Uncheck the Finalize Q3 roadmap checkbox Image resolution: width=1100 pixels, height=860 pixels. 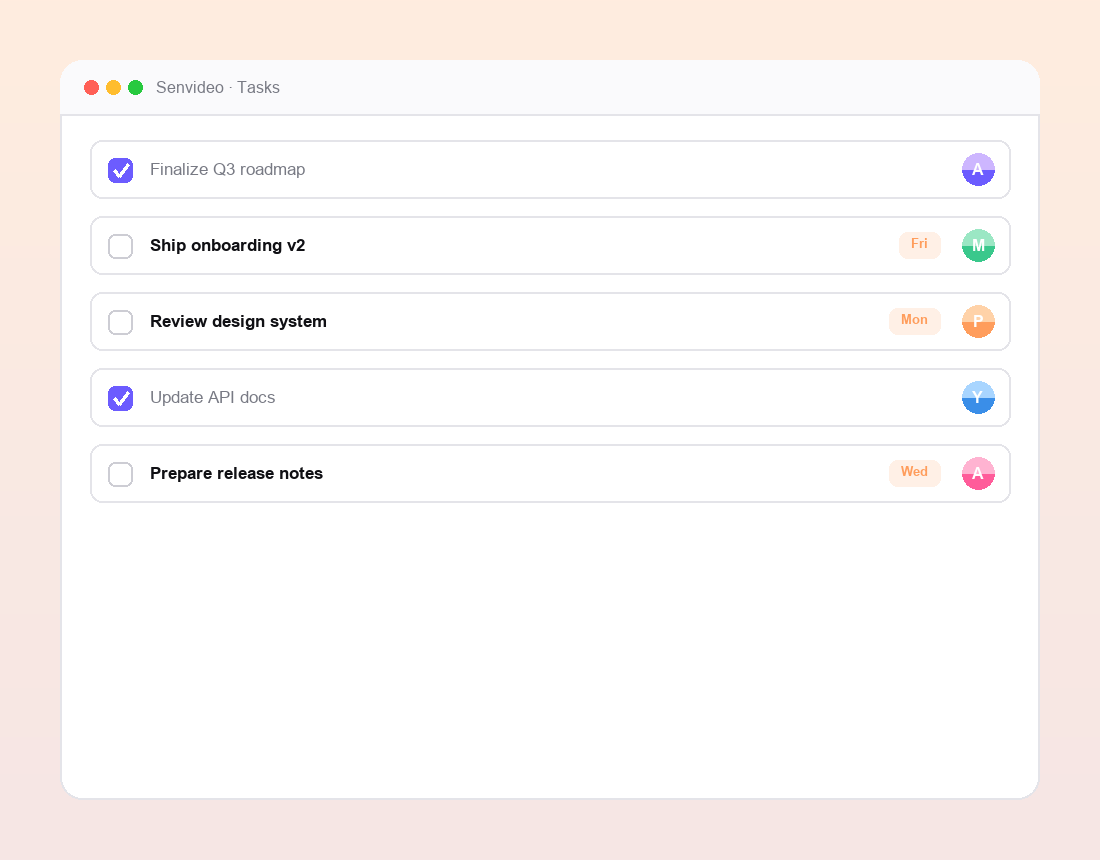click(x=121, y=170)
